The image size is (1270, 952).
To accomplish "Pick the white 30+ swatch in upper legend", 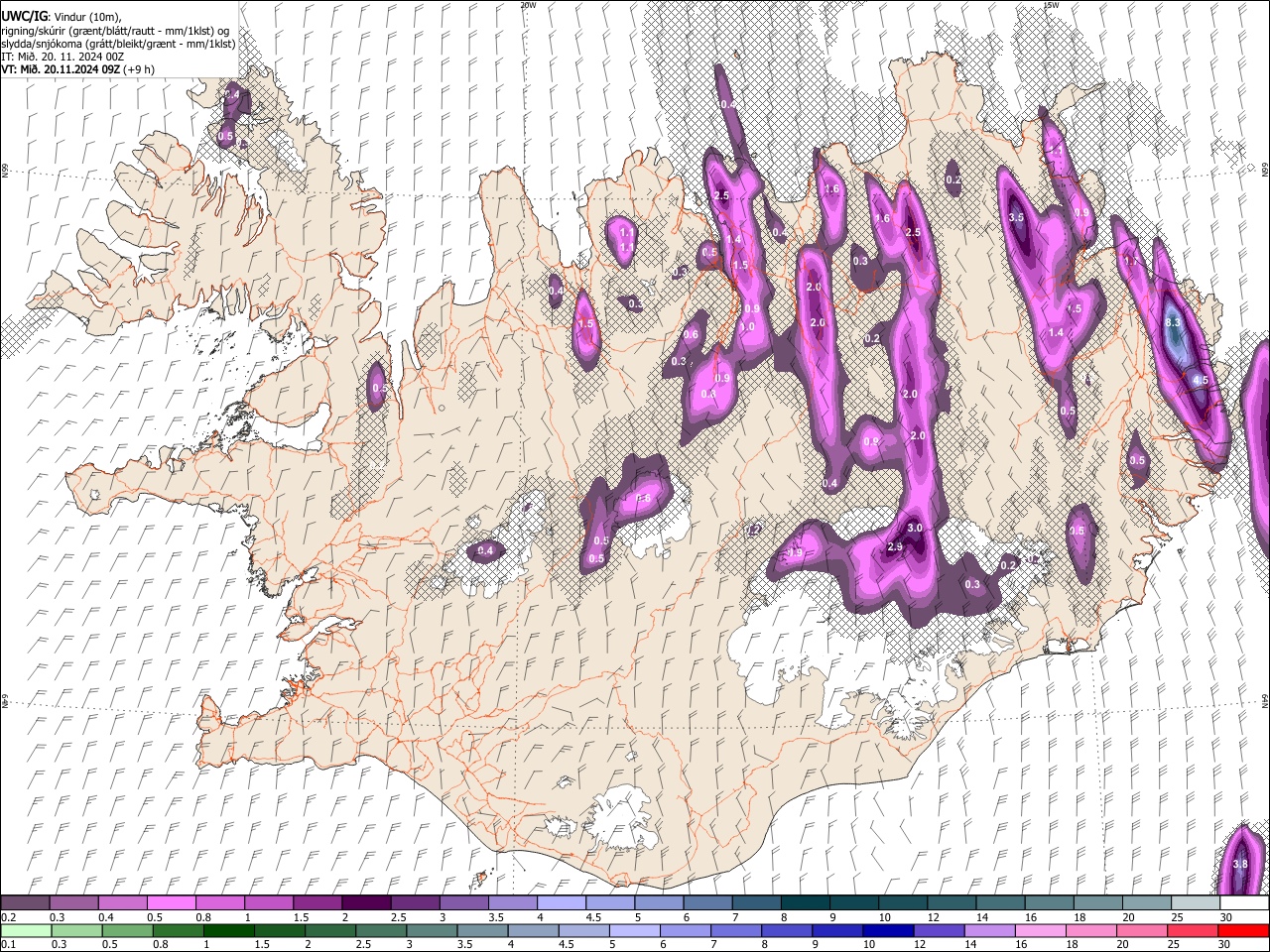I will pyautogui.click(x=1243, y=903).
